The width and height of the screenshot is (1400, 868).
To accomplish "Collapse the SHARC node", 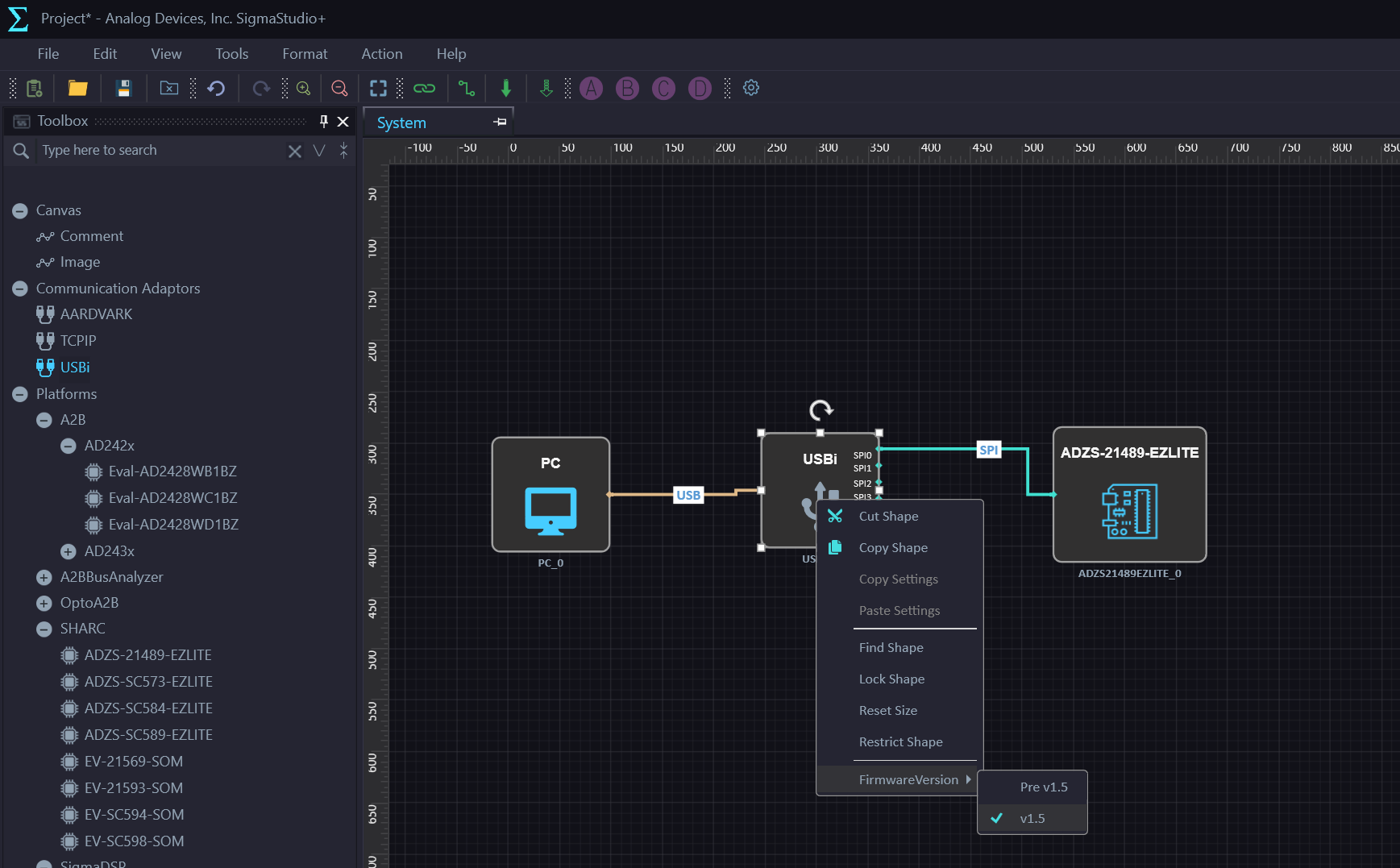I will [x=44, y=629].
